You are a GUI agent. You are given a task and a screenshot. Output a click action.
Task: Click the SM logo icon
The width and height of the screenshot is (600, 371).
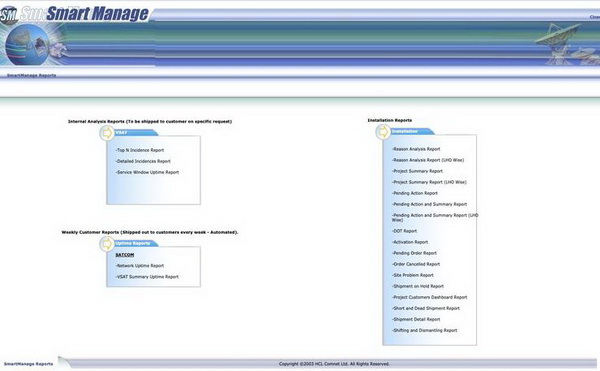click(x=9, y=16)
